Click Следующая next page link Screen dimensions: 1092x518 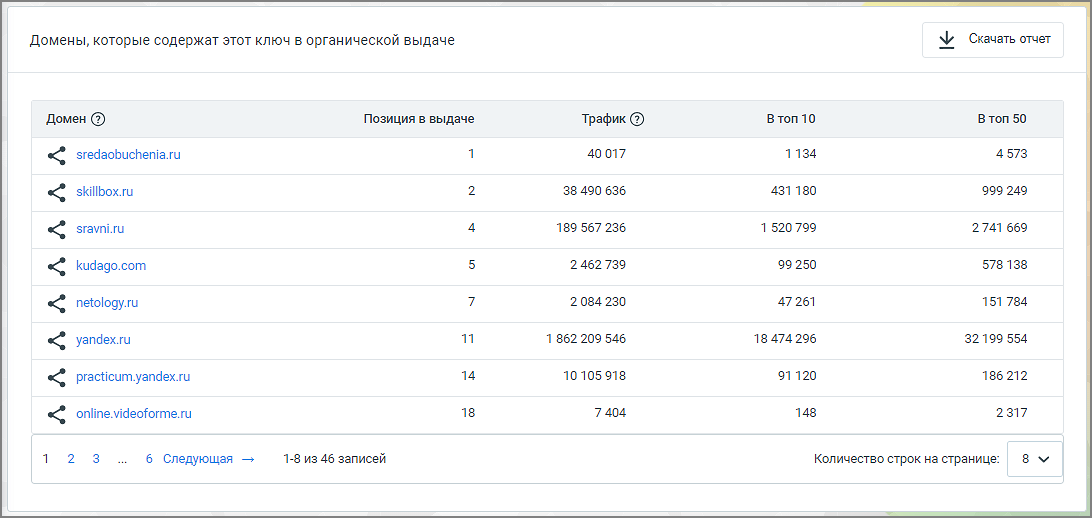coord(209,459)
